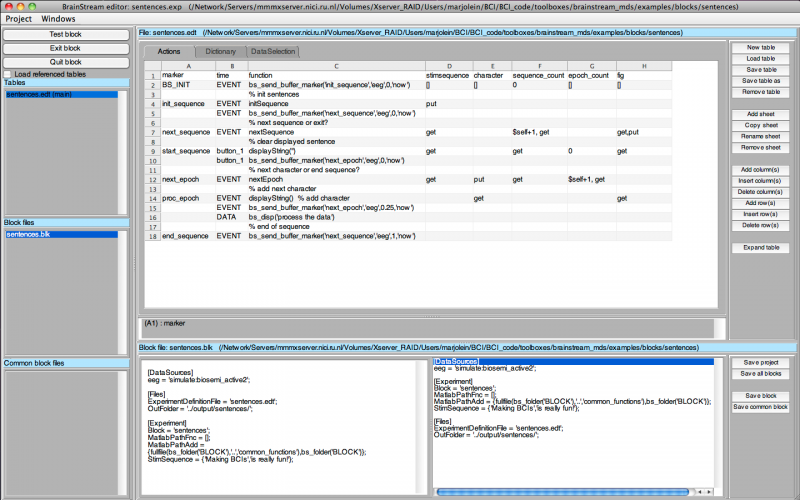Select column C header in the table
The image size is (800, 500).
[334, 66]
